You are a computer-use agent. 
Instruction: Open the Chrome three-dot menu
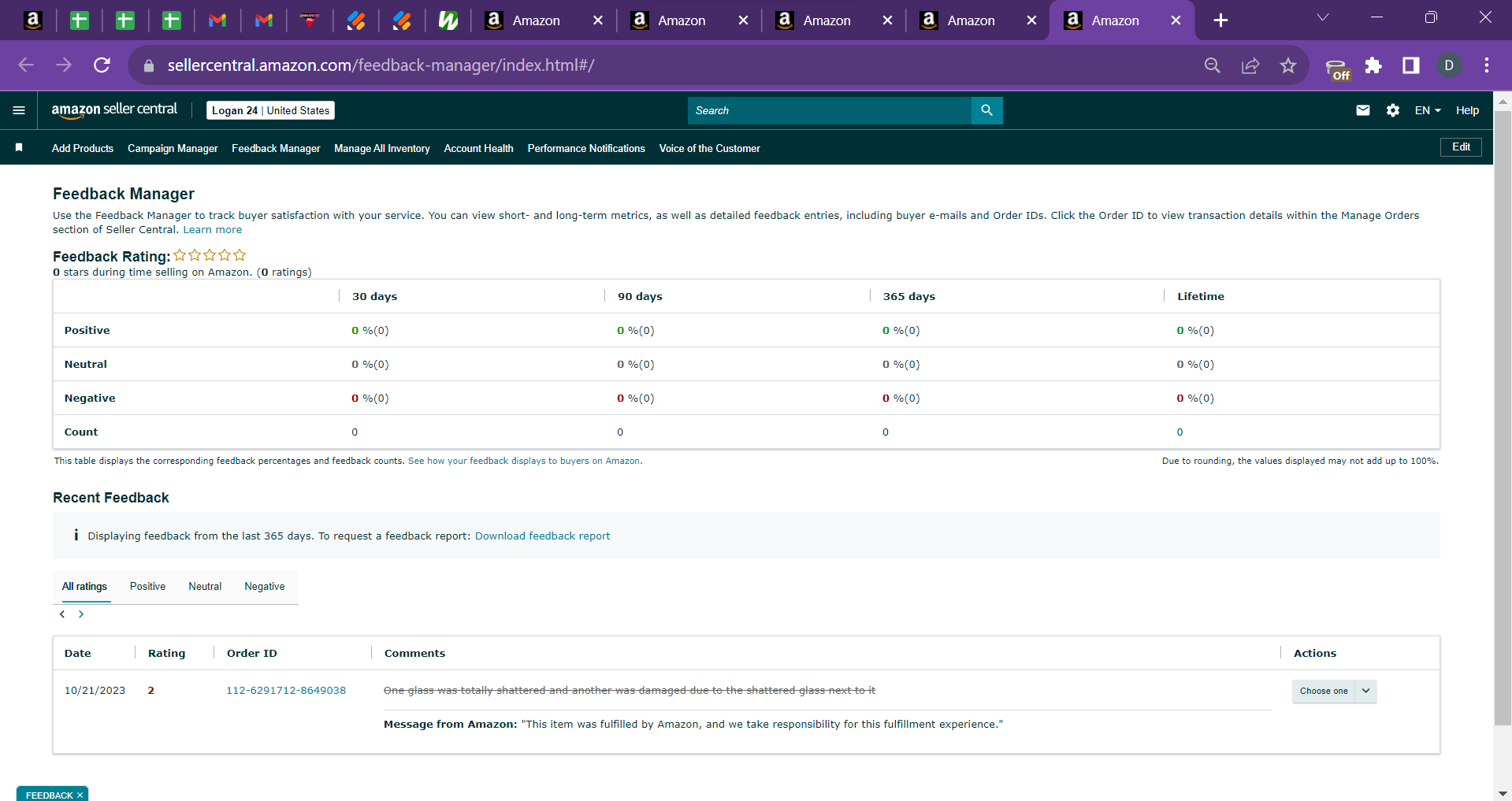pos(1487,65)
